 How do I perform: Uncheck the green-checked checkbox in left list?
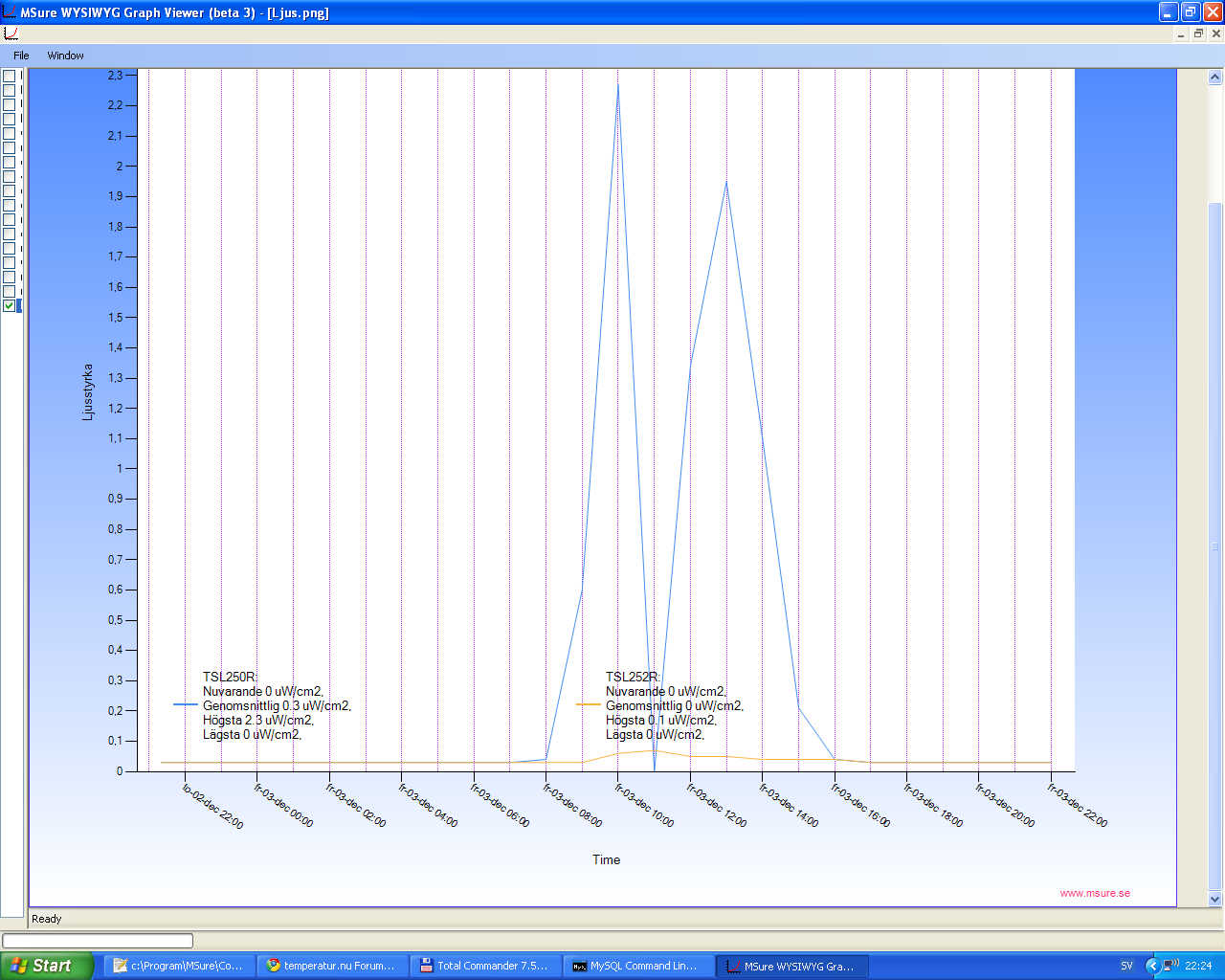[x=9, y=306]
